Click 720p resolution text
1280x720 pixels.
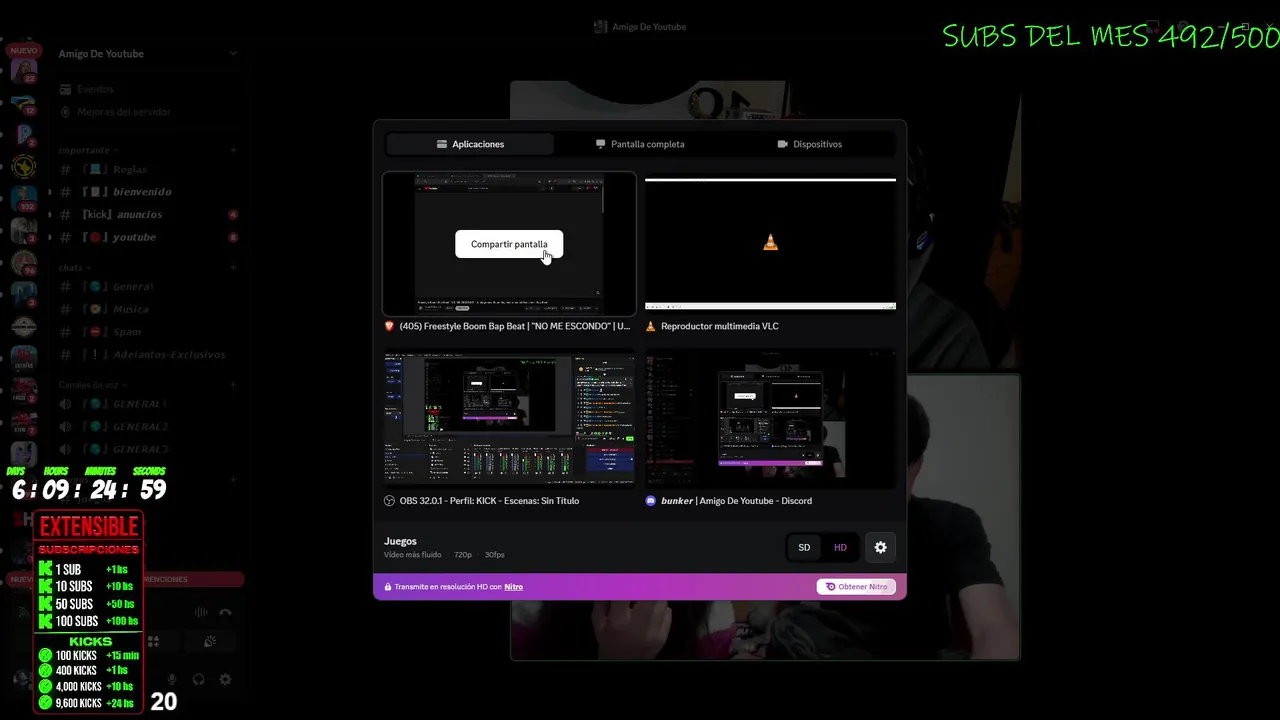click(463, 555)
